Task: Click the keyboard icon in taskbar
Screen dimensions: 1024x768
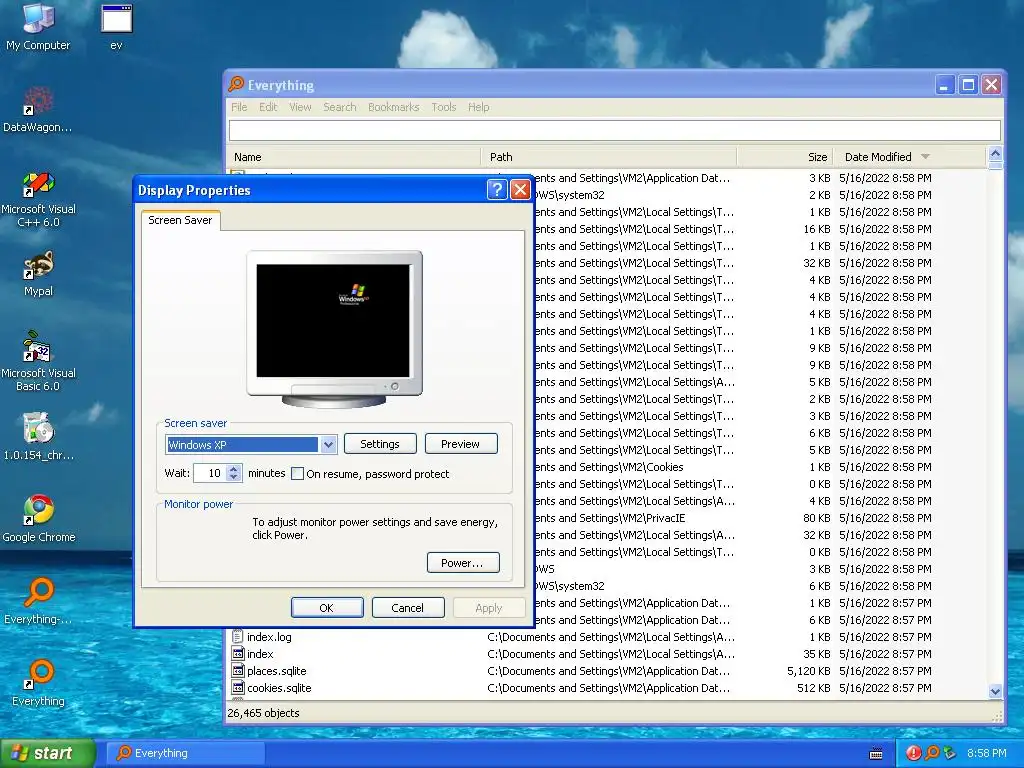Action: 876,754
